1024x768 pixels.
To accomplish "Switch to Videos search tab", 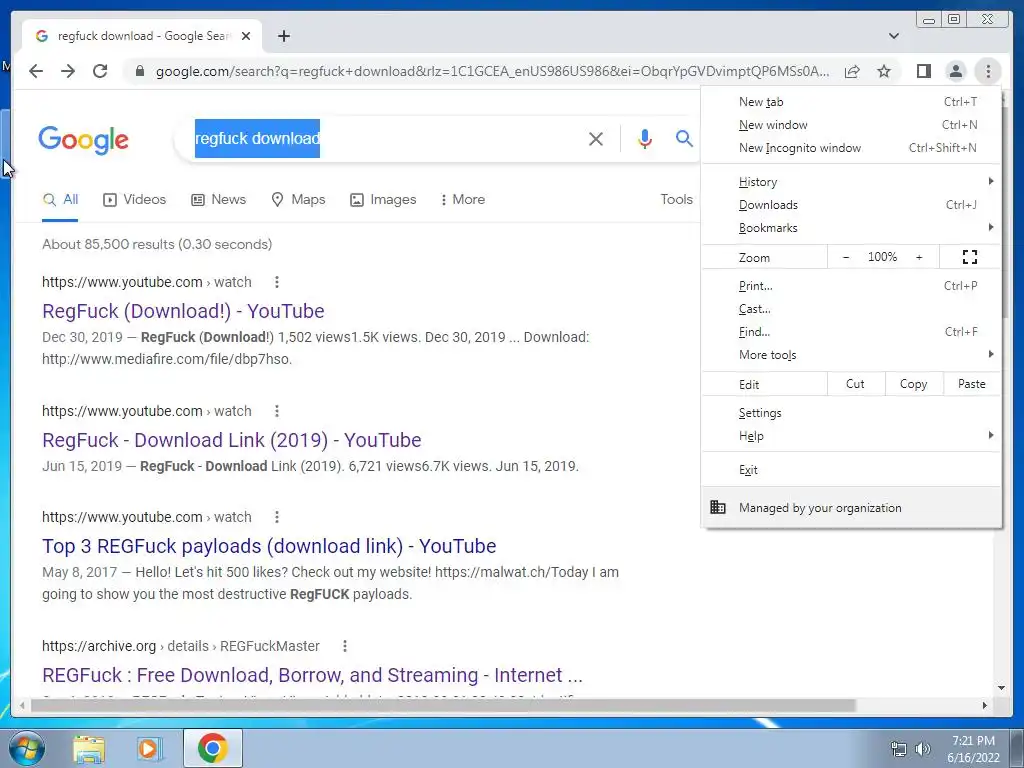I will pos(135,199).
